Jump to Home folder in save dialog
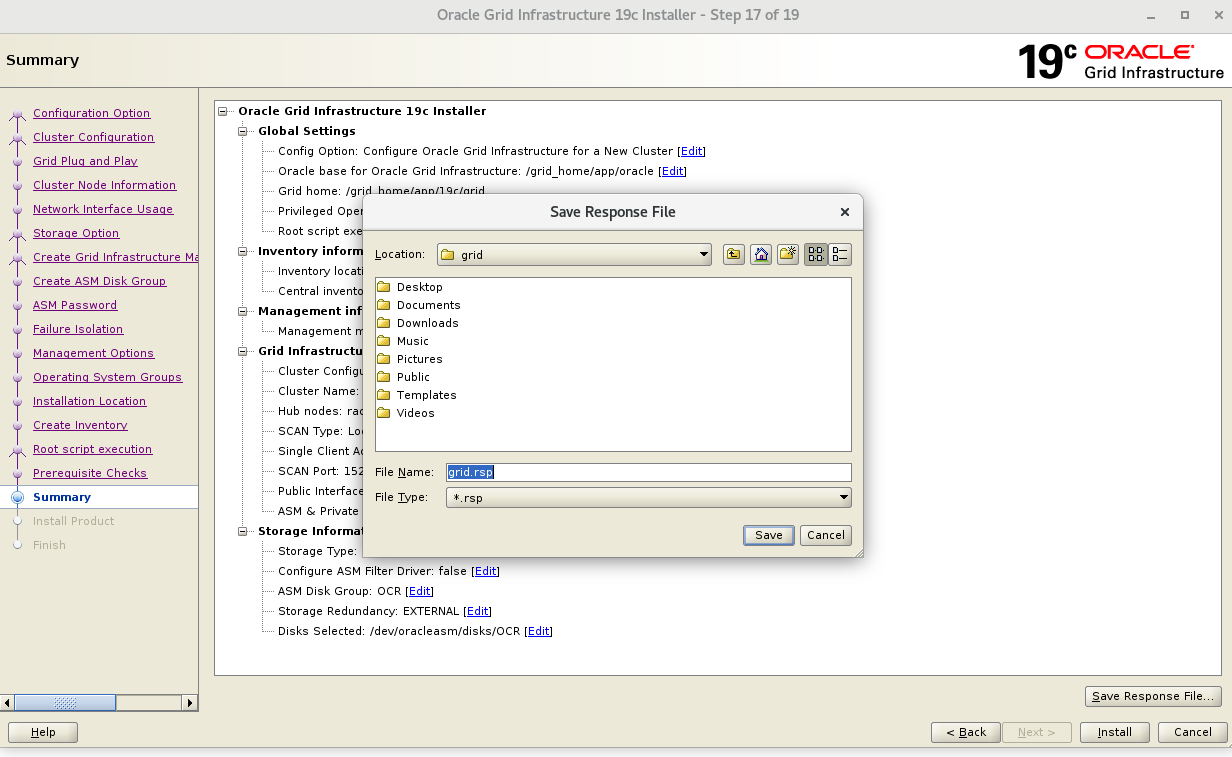 (761, 255)
